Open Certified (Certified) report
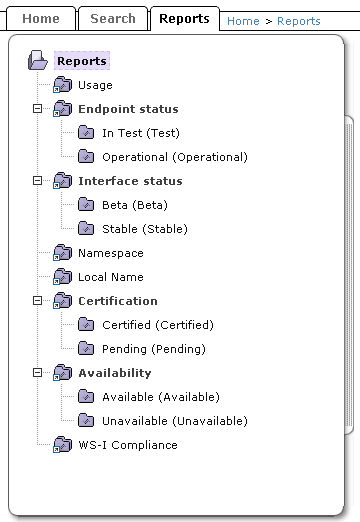 click(x=158, y=325)
